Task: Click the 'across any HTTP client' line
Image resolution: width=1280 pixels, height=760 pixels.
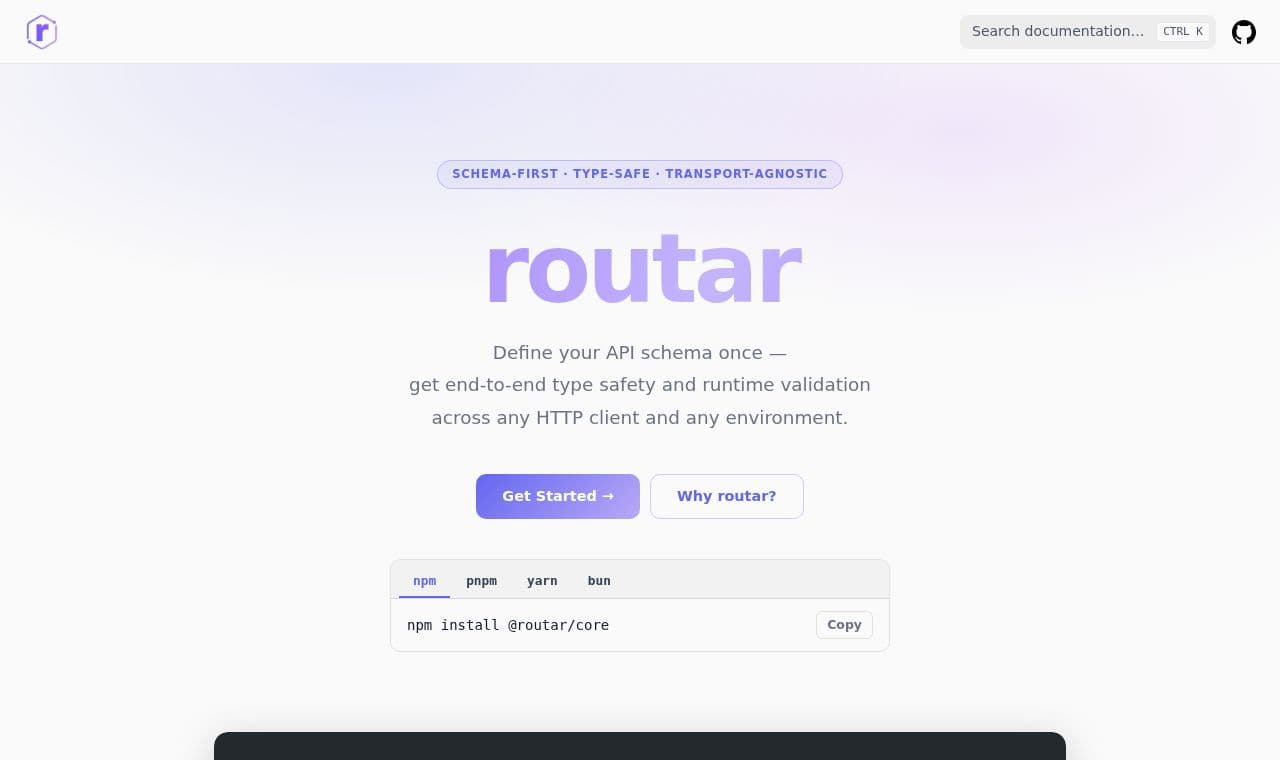Action: point(640,418)
